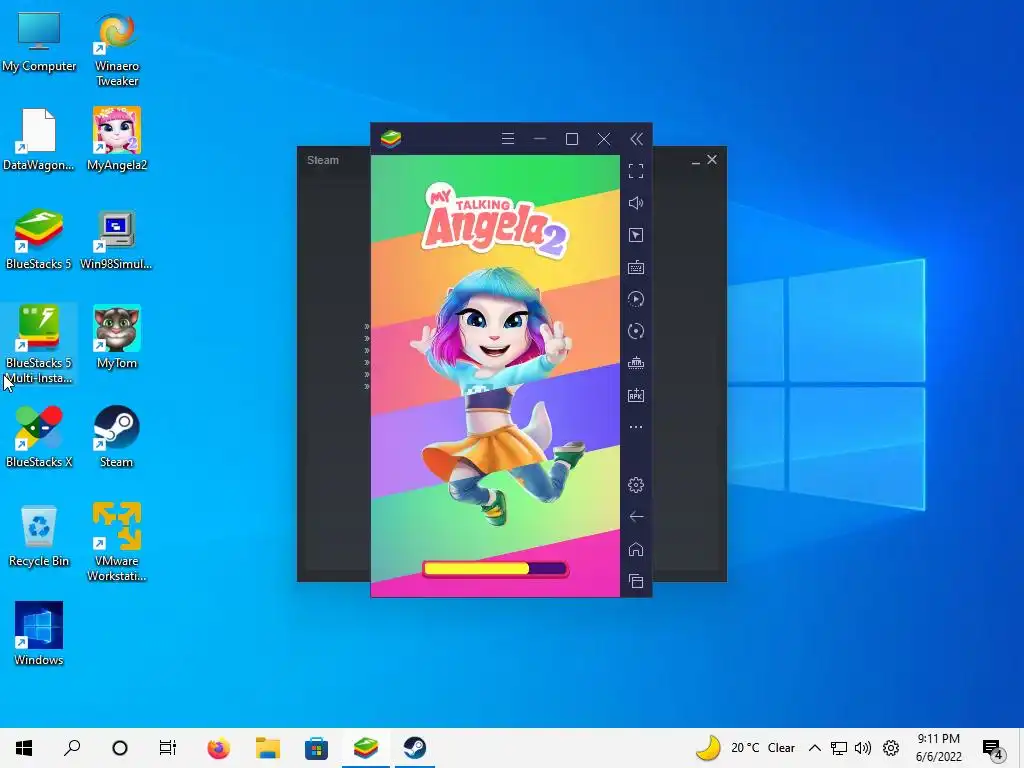Open clock showing 9:11 PM 6/6/2022

pos(938,748)
